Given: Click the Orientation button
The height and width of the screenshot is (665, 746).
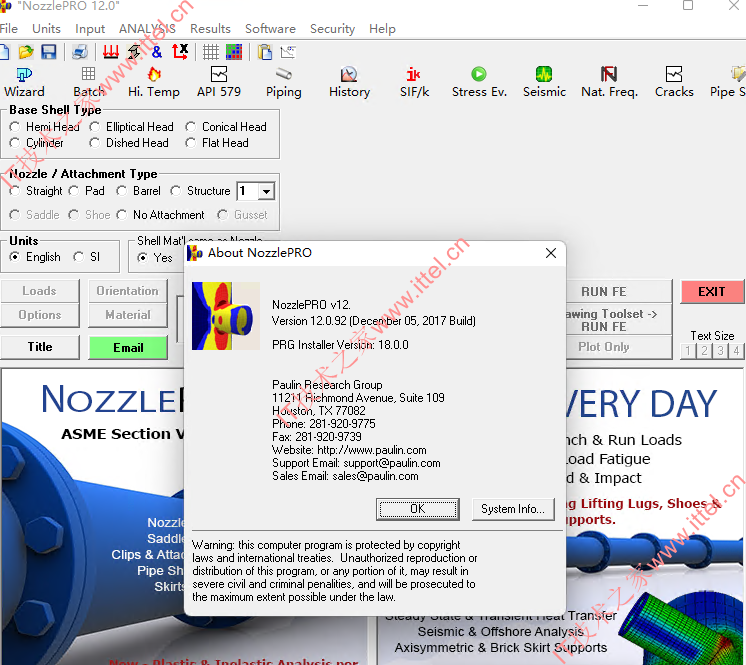Looking at the screenshot, I should (128, 291).
